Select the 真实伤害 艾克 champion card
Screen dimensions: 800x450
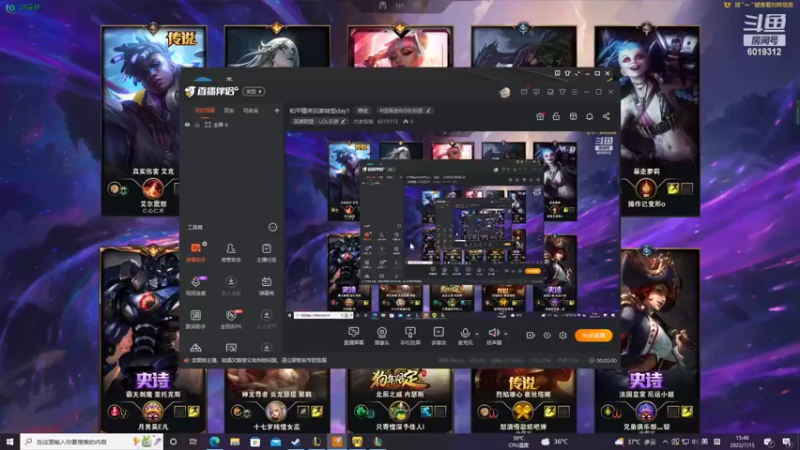point(153,121)
